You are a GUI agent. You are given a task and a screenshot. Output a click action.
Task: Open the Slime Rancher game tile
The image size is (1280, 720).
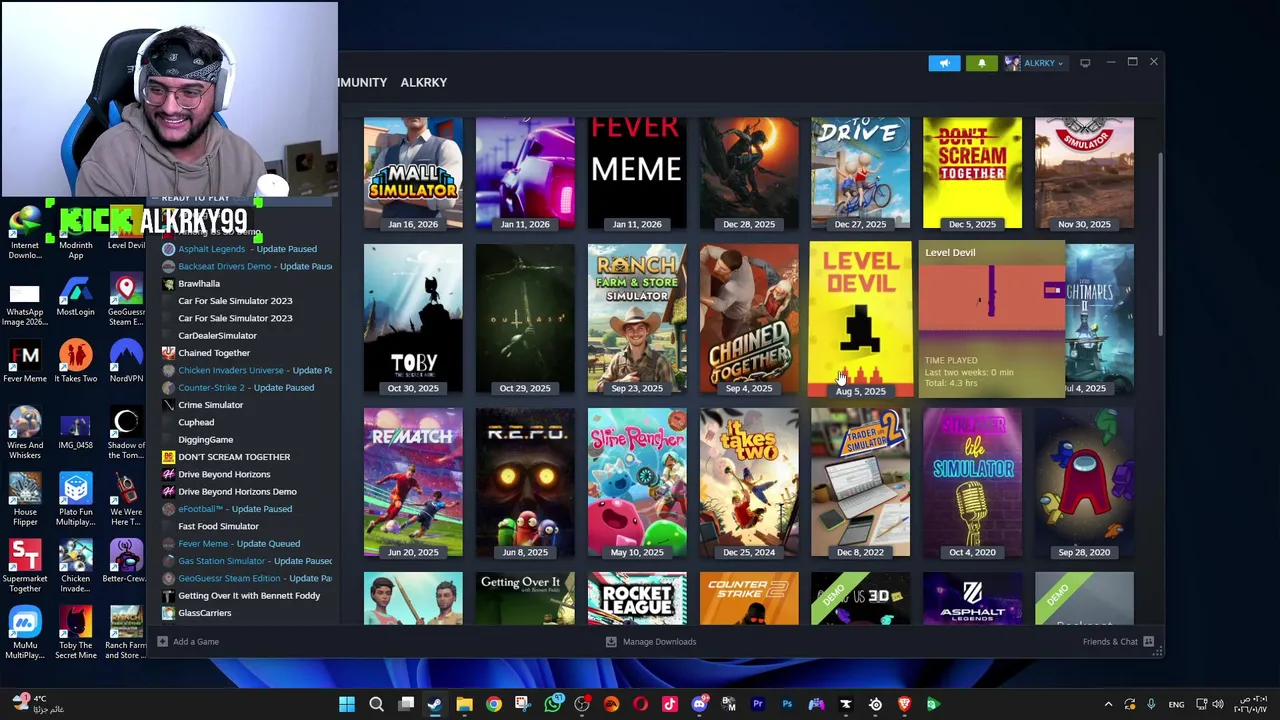pyautogui.click(x=637, y=483)
